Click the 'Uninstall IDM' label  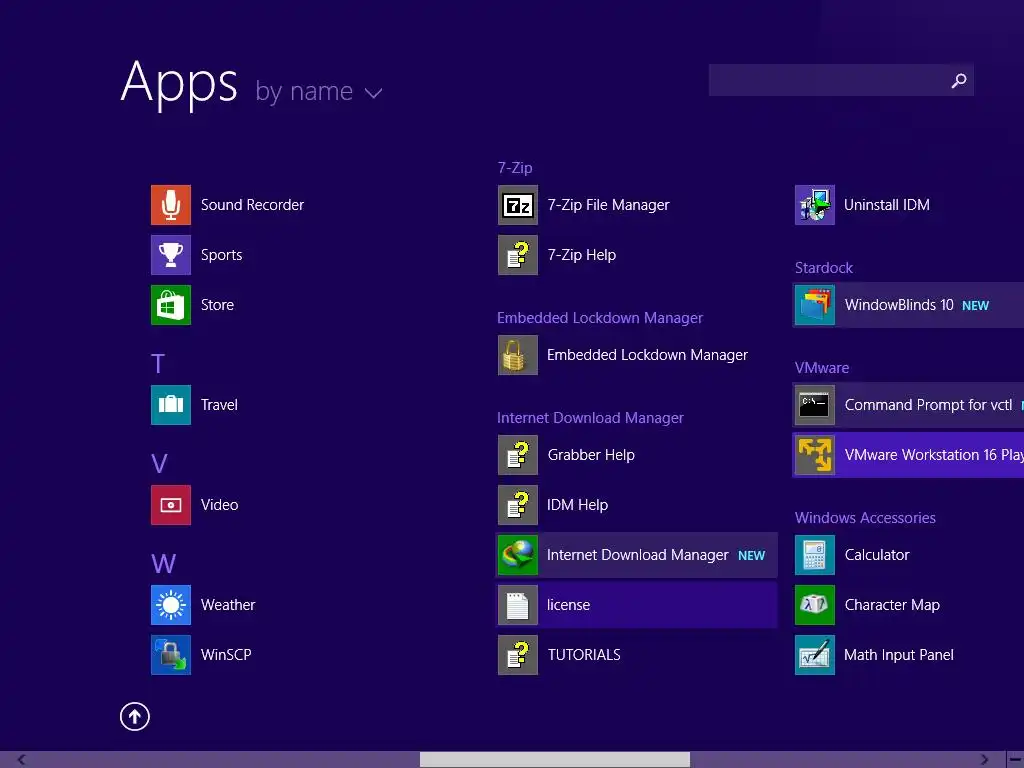click(x=886, y=204)
